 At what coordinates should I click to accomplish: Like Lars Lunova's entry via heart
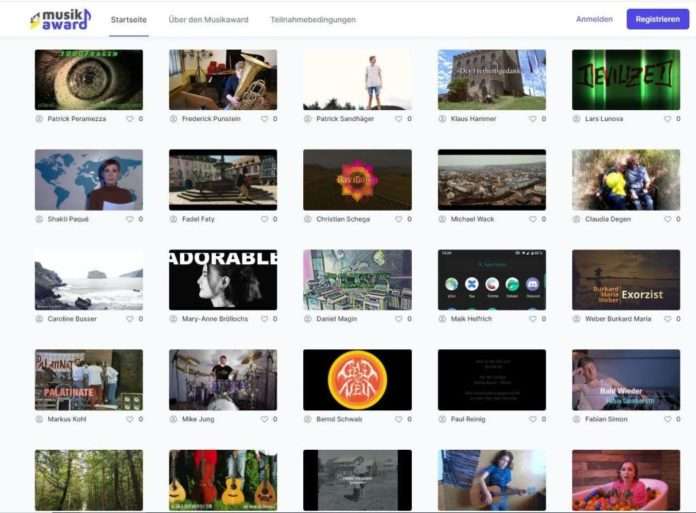click(667, 119)
